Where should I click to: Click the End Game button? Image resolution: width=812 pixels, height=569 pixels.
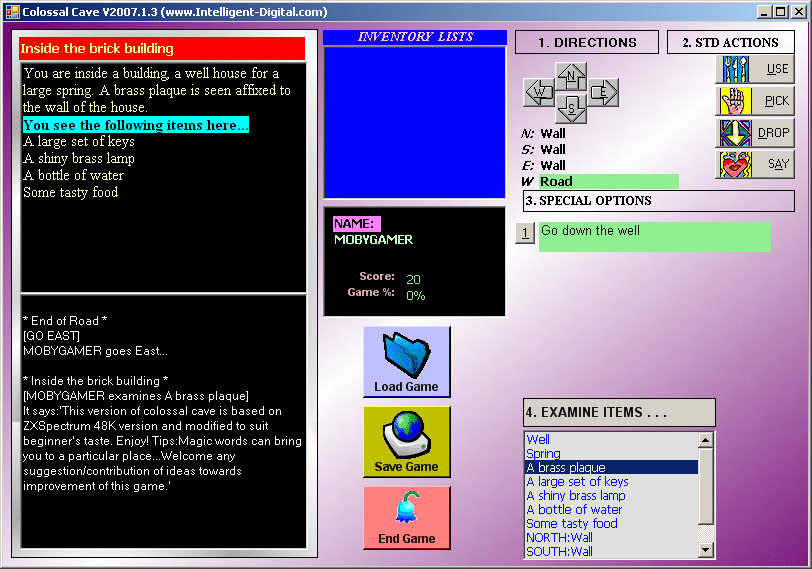(x=406, y=518)
